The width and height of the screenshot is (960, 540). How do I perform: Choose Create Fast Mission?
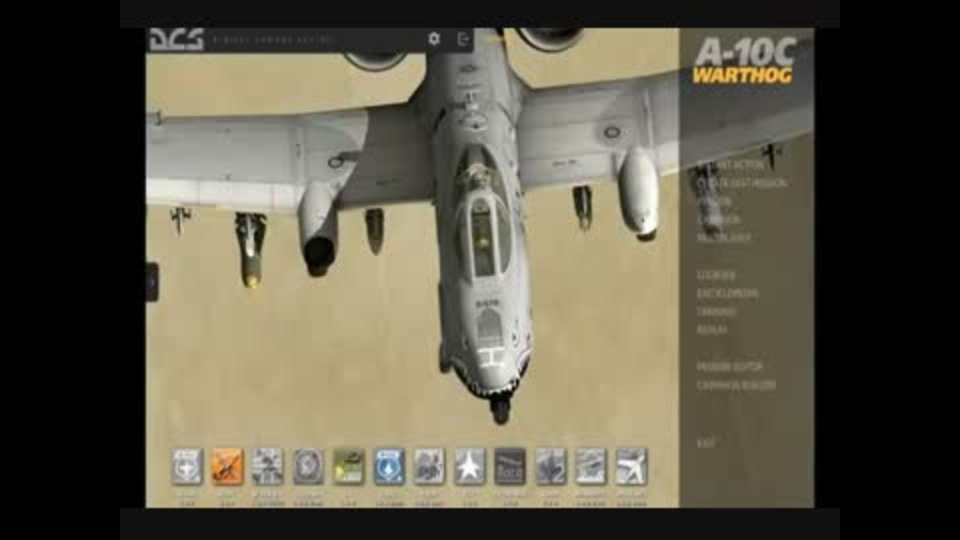tap(742, 183)
